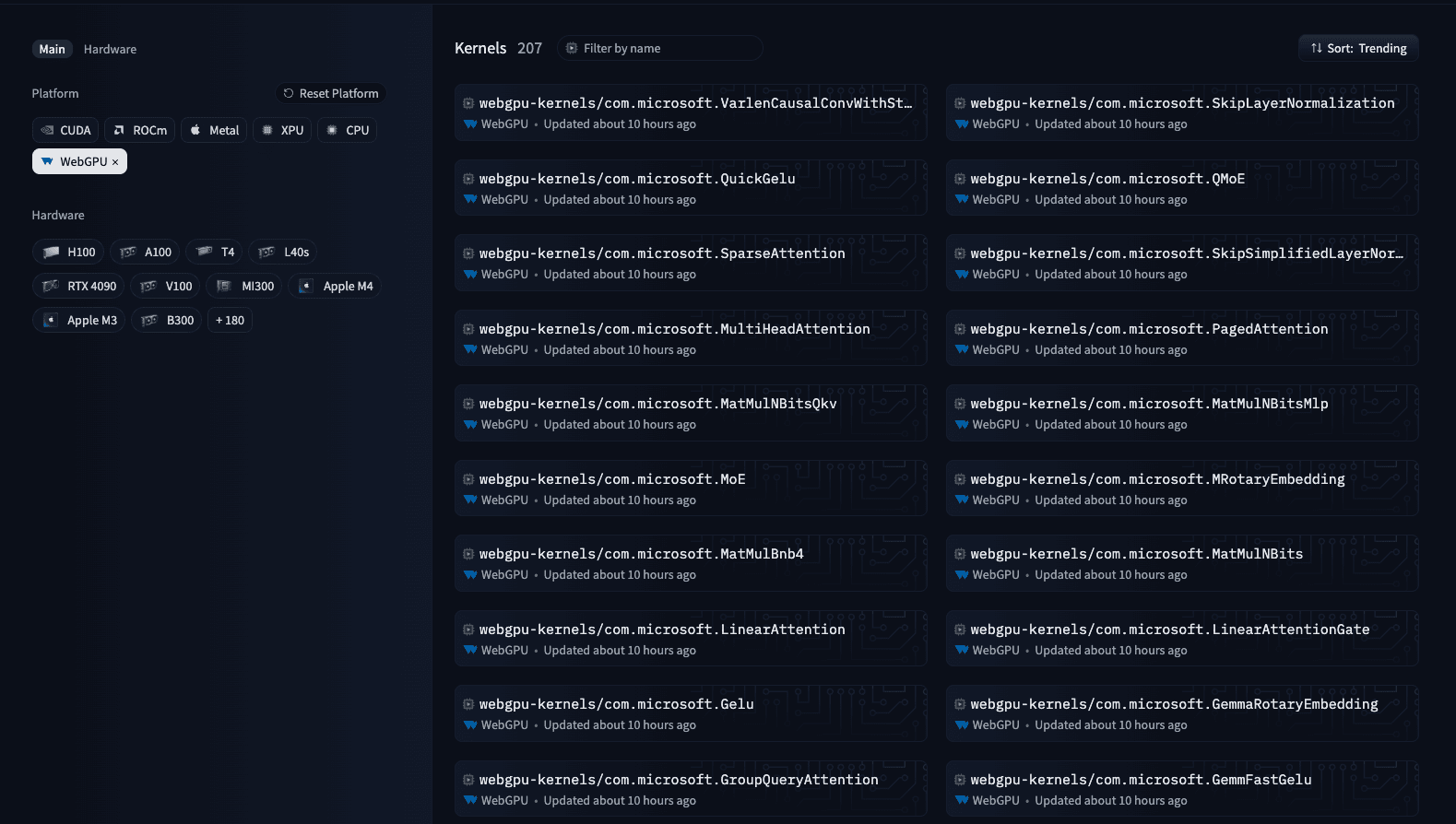Image resolution: width=1456 pixels, height=824 pixels.
Task: Click WebGPU icon under MultiHeadAttention
Action: (470, 349)
